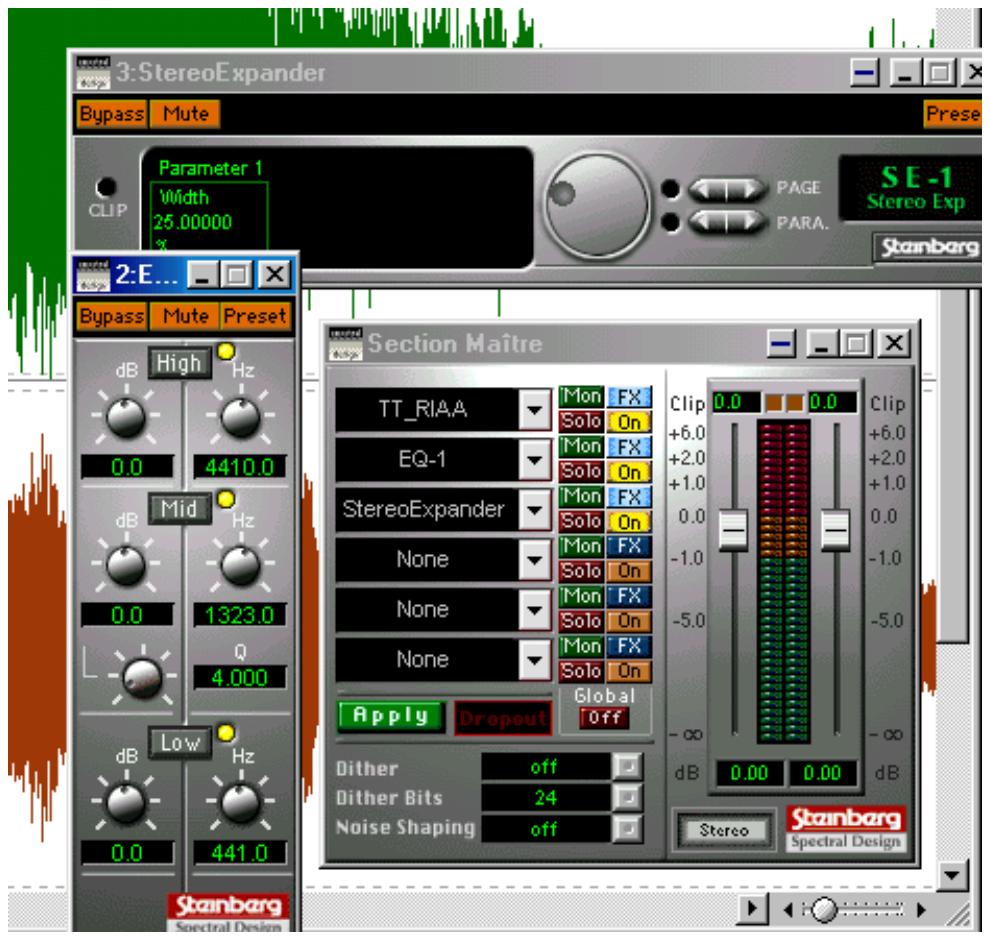Click the zoom out left arrow
990x937 pixels.
pos(788,909)
